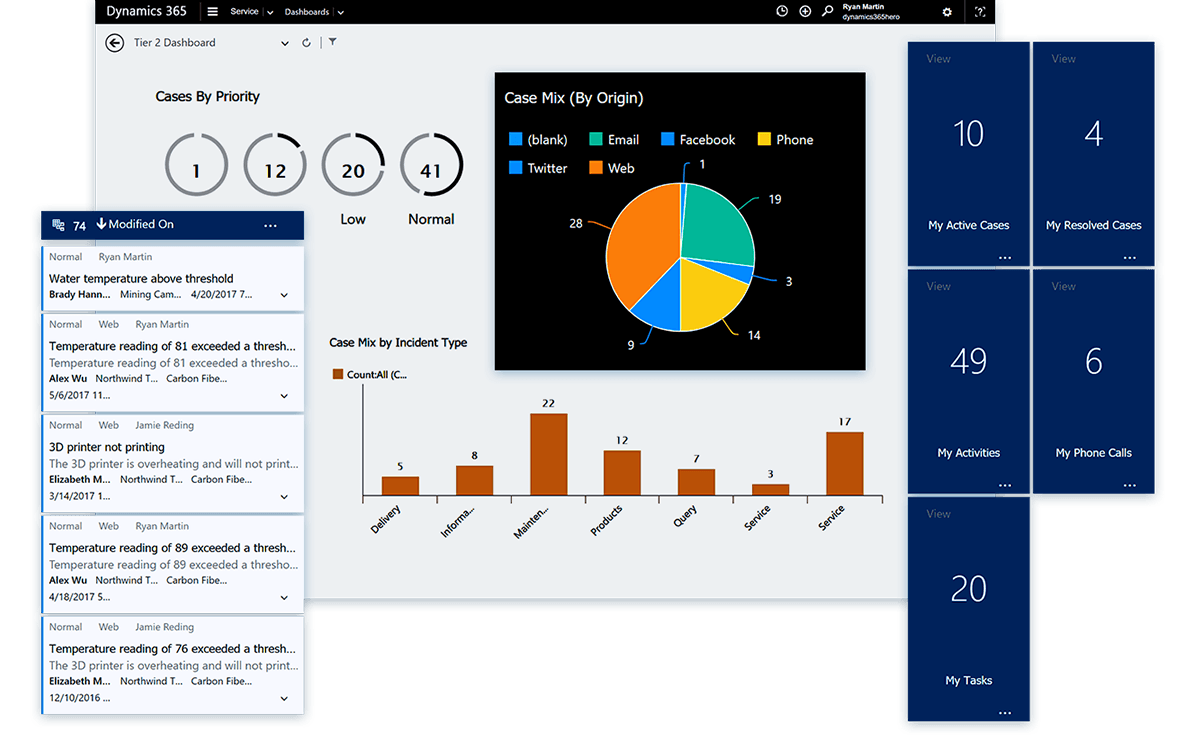Expand the 3D printer not printing card
The height and width of the screenshot is (738, 1198).
tap(284, 497)
